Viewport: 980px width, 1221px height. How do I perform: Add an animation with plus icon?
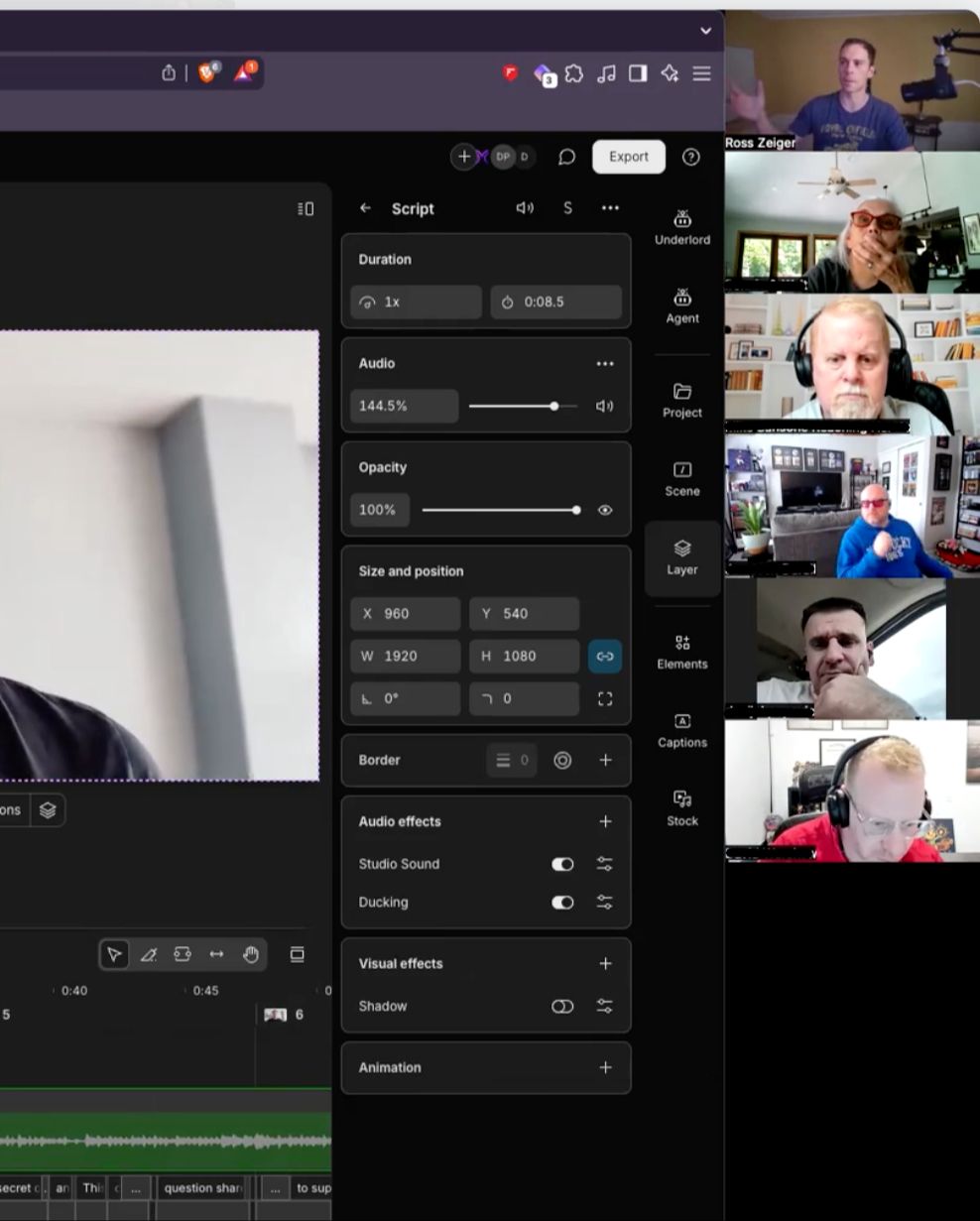tap(605, 1067)
